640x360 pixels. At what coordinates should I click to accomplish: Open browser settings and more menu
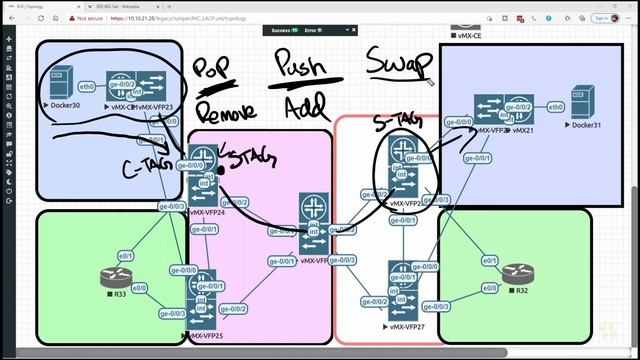coord(629,18)
